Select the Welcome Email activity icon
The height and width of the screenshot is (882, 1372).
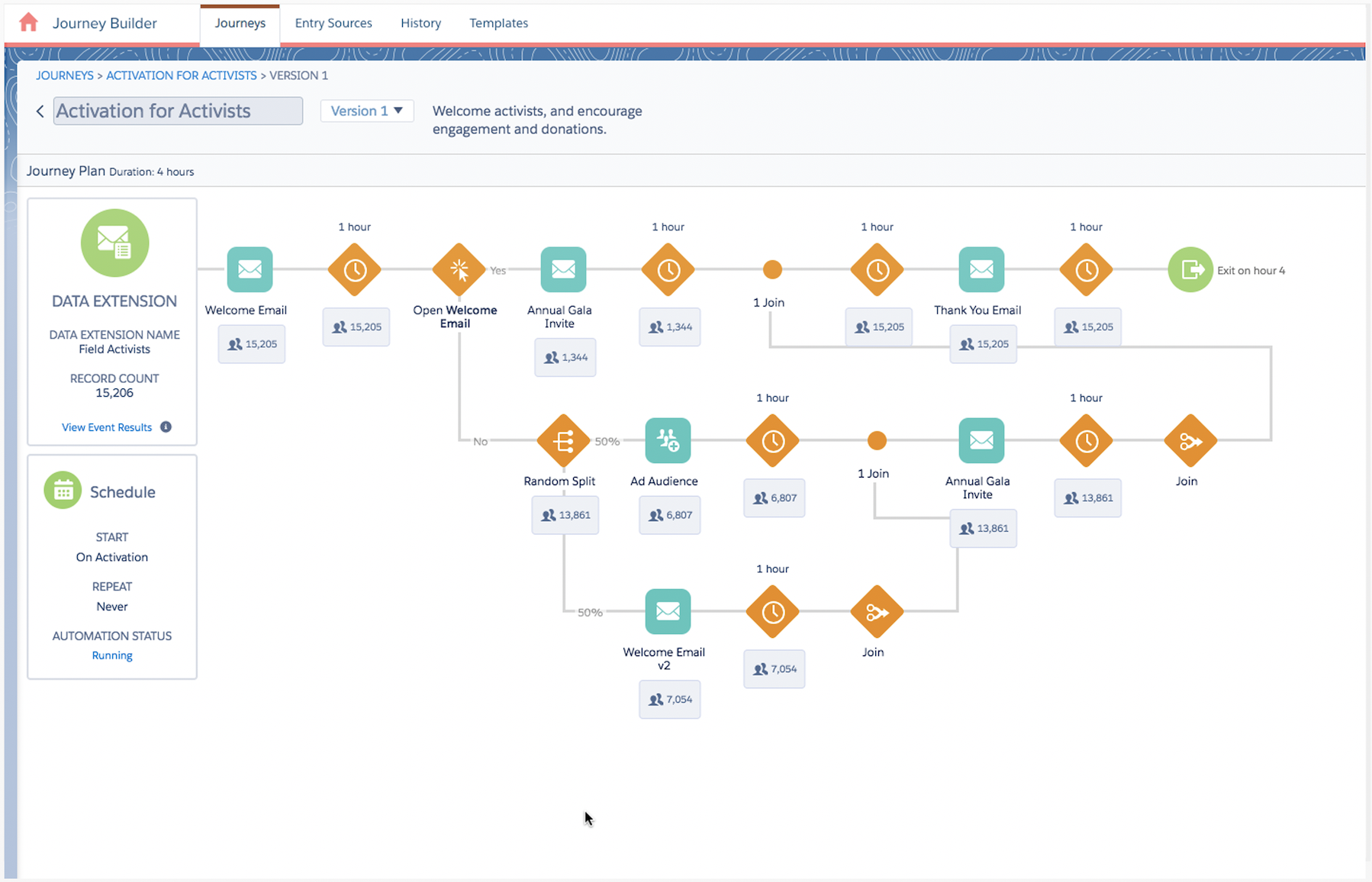(x=250, y=269)
